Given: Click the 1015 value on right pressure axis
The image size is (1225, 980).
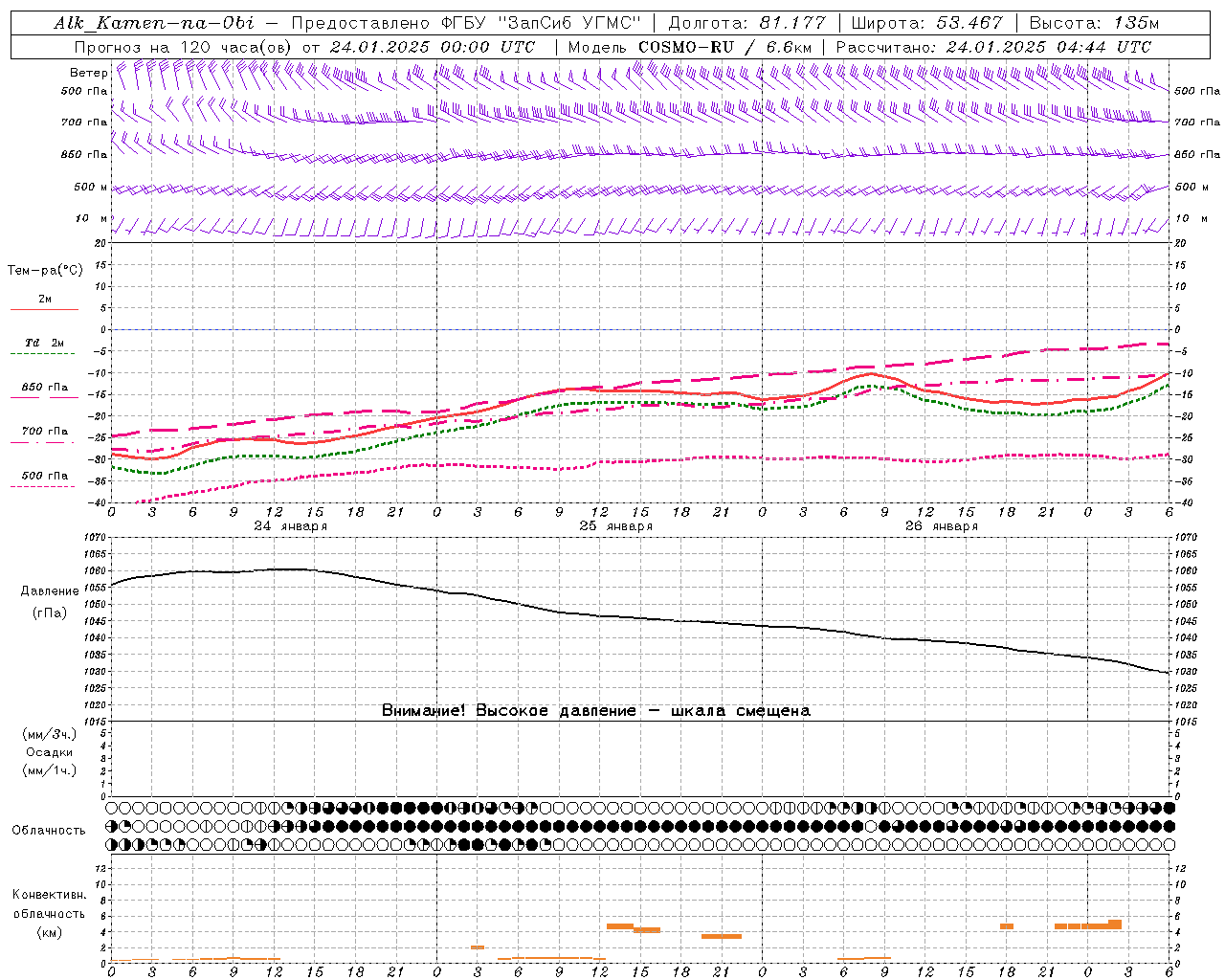Looking at the screenshot, I should click(1185, 722).
